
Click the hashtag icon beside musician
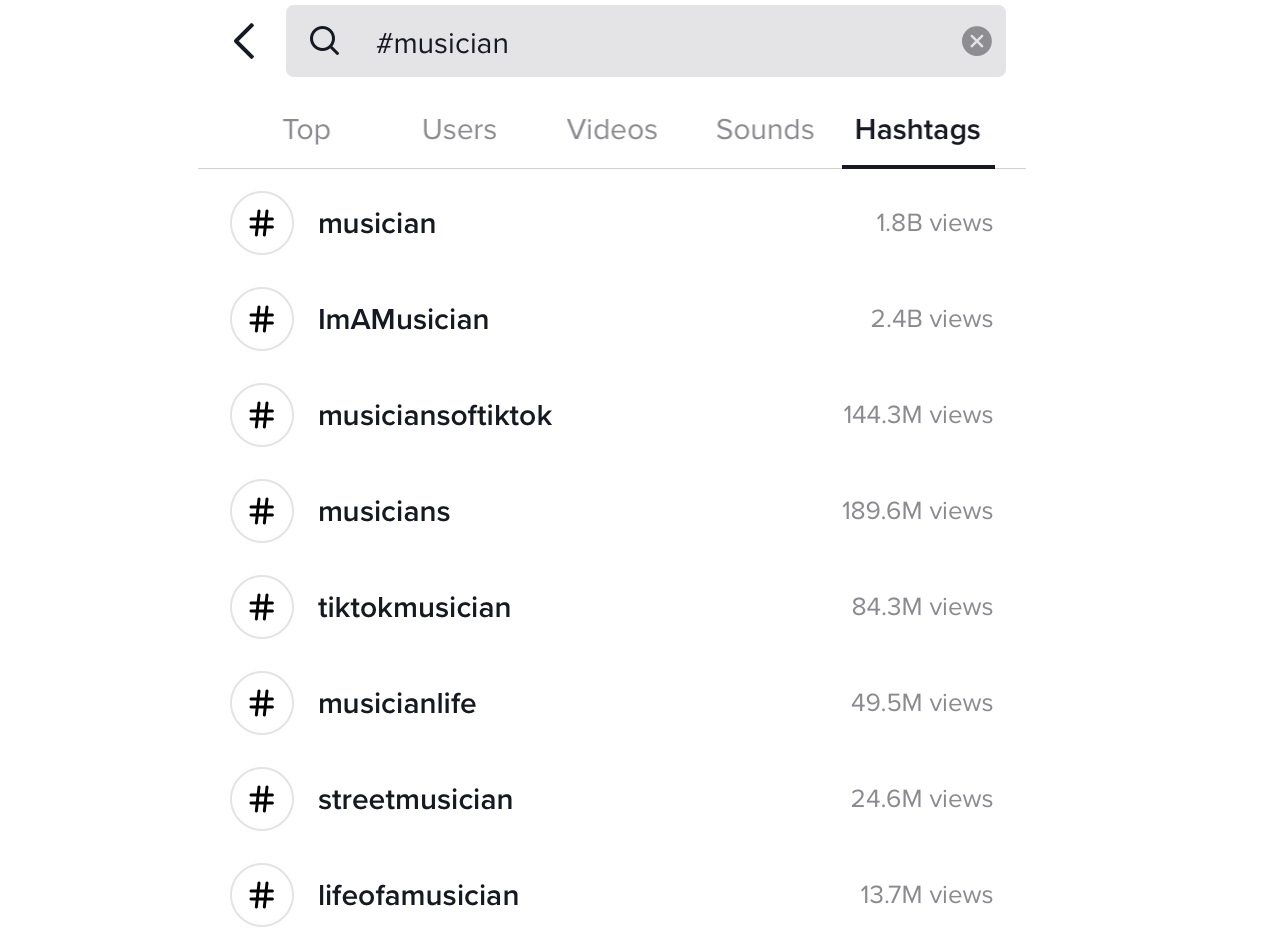262,223
